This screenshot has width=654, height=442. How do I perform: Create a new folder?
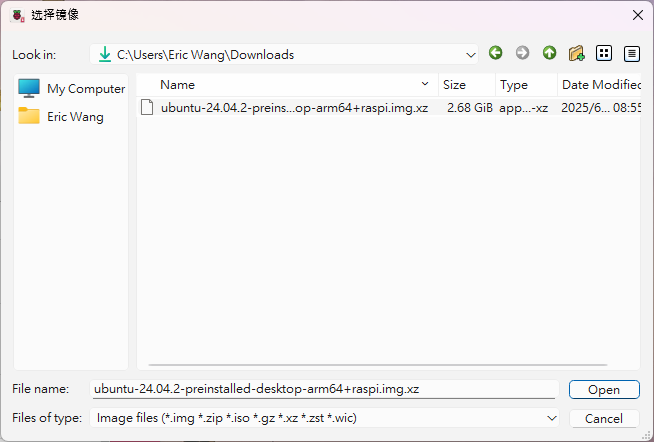[576, 53]
